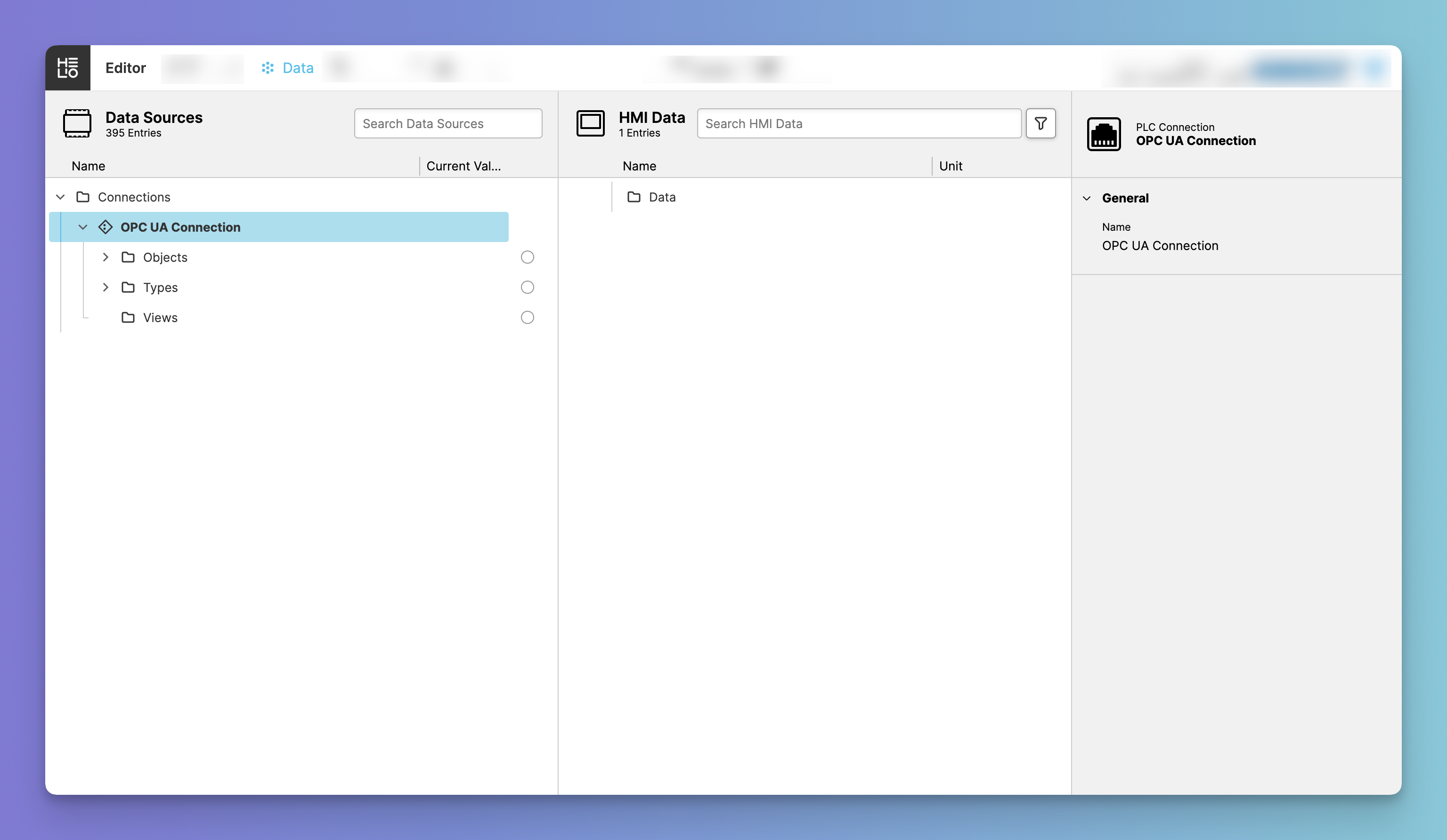
Task: Collapse the Connections tree node
Action: coord(60,197)
